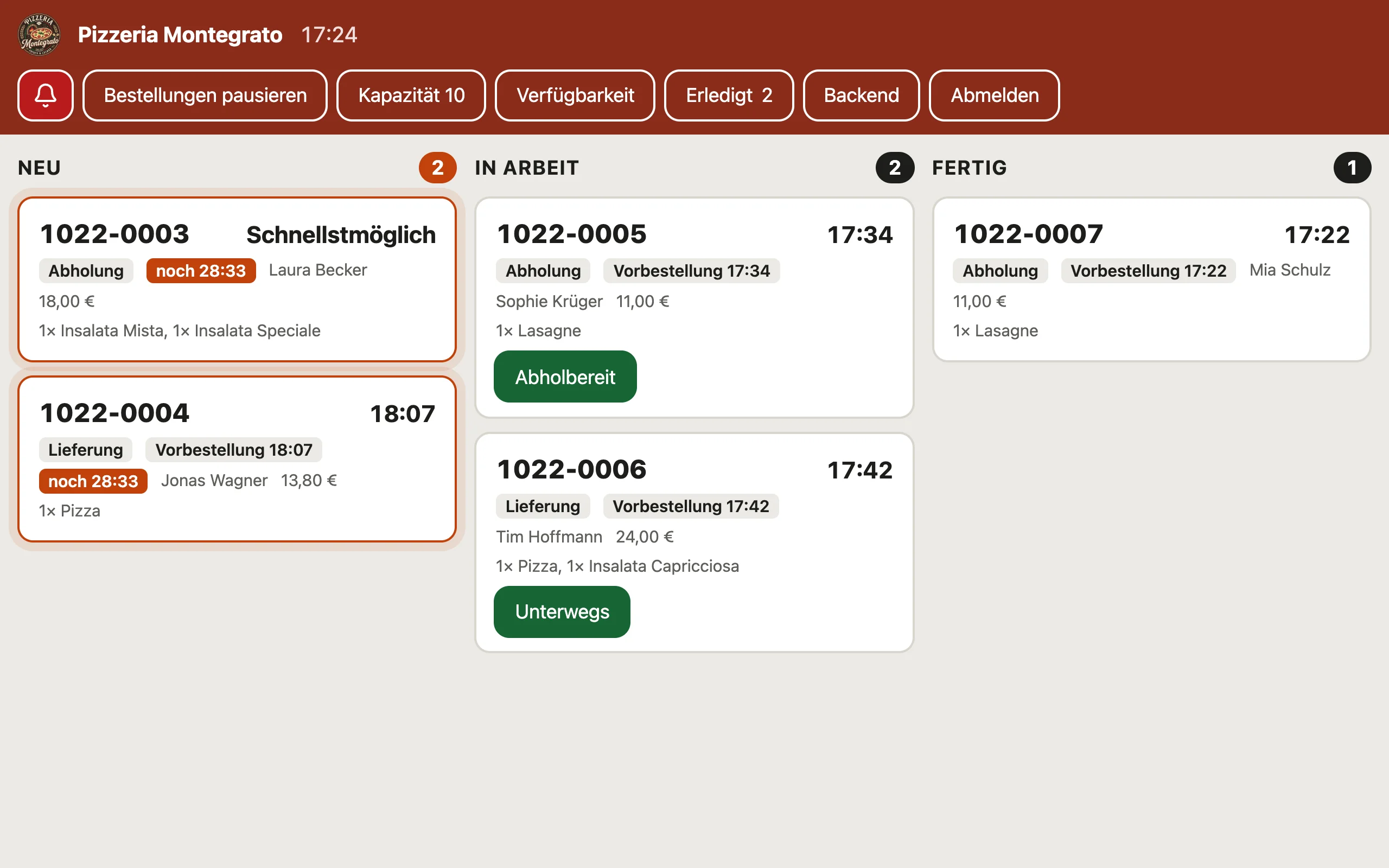Select order number 1022-0005

[x=572, y=234]
